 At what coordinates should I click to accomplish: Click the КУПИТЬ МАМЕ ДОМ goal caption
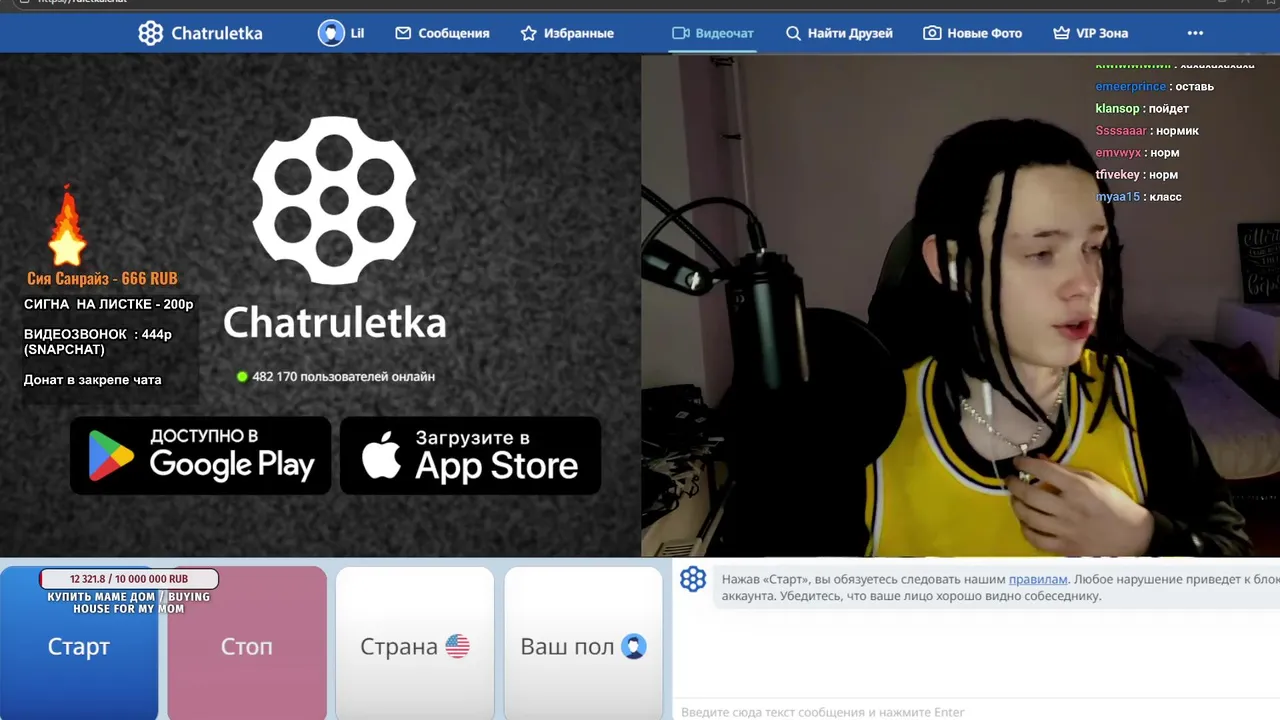pos(129,602)
